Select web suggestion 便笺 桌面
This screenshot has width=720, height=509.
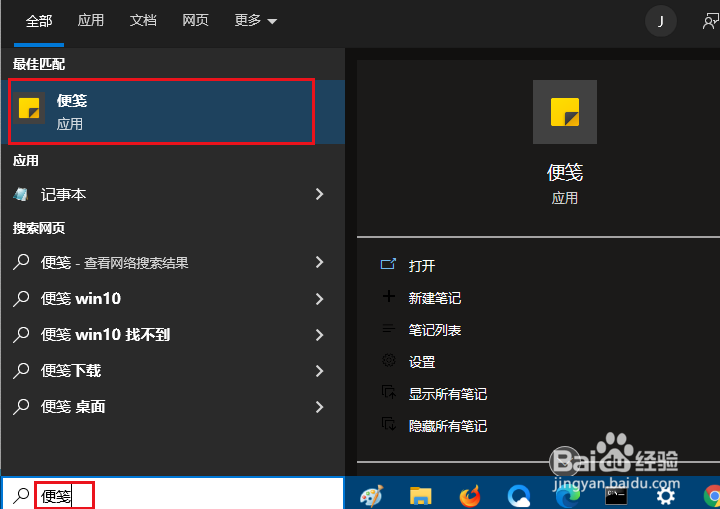[x=173, y=407]
